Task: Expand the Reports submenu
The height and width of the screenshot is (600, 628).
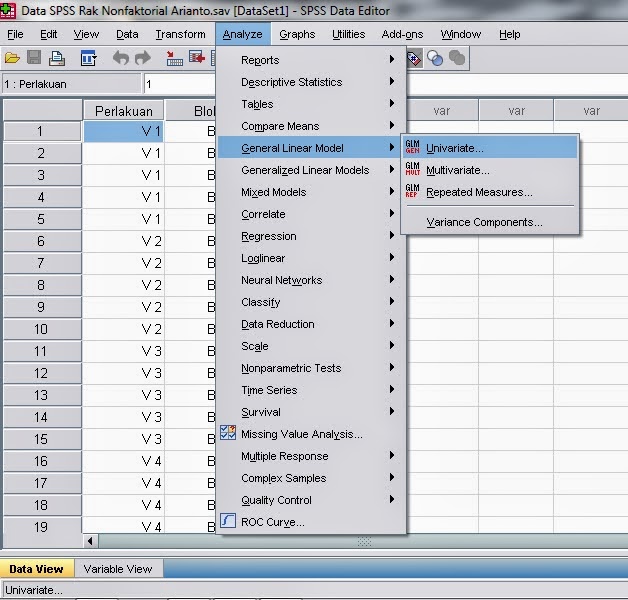Action: click(311, 60)
